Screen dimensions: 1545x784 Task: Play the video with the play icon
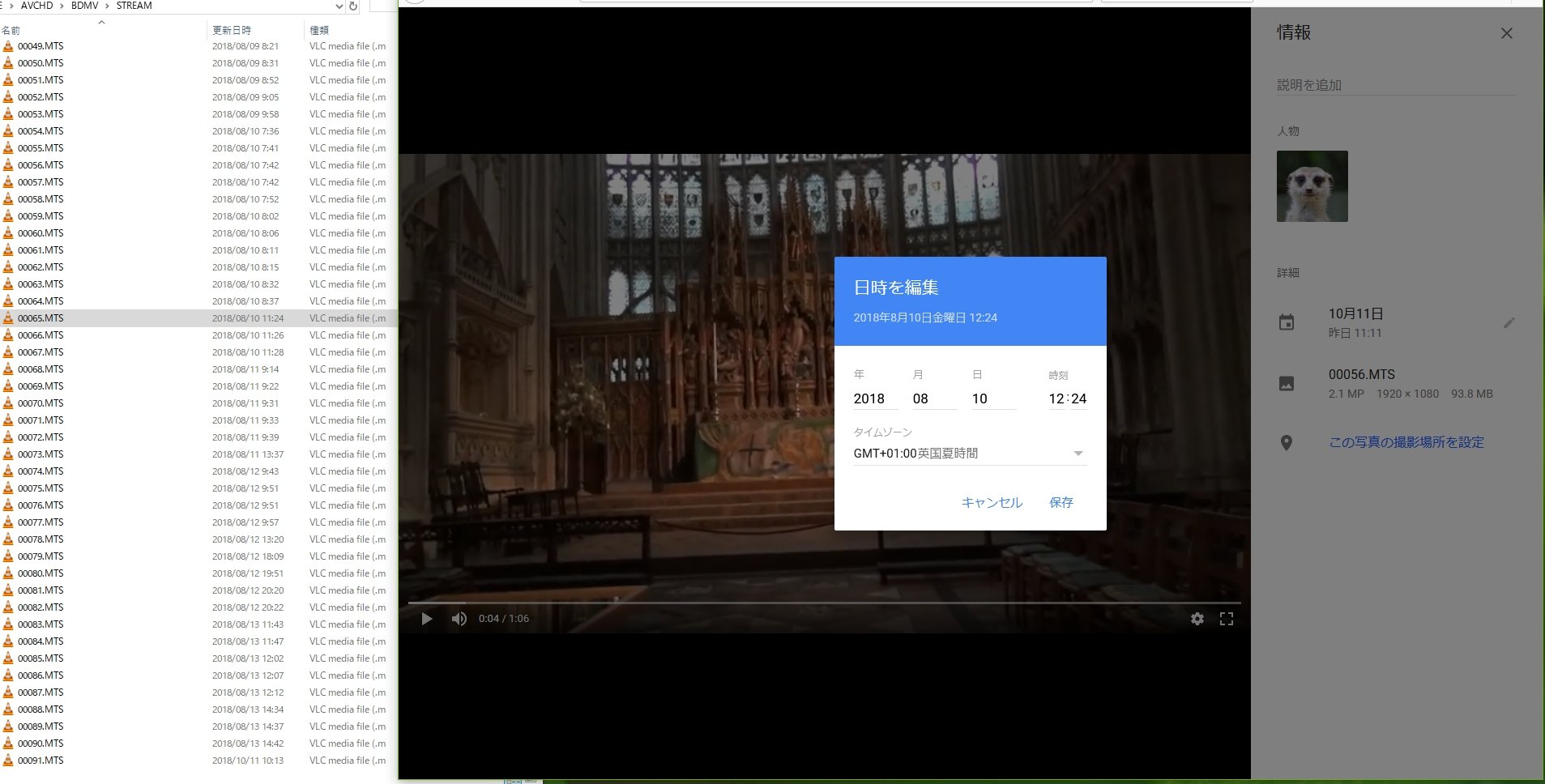(426, 619)
